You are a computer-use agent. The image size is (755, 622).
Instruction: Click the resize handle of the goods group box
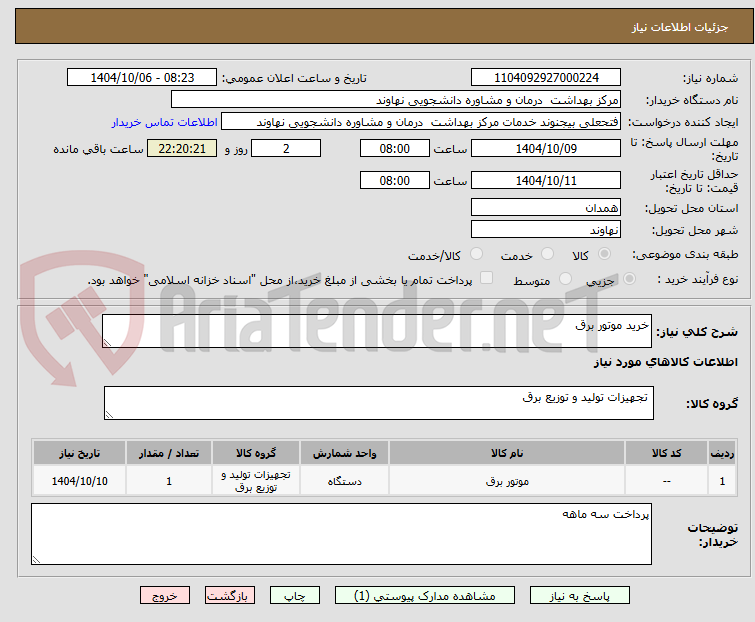click(x=109, y=415)
